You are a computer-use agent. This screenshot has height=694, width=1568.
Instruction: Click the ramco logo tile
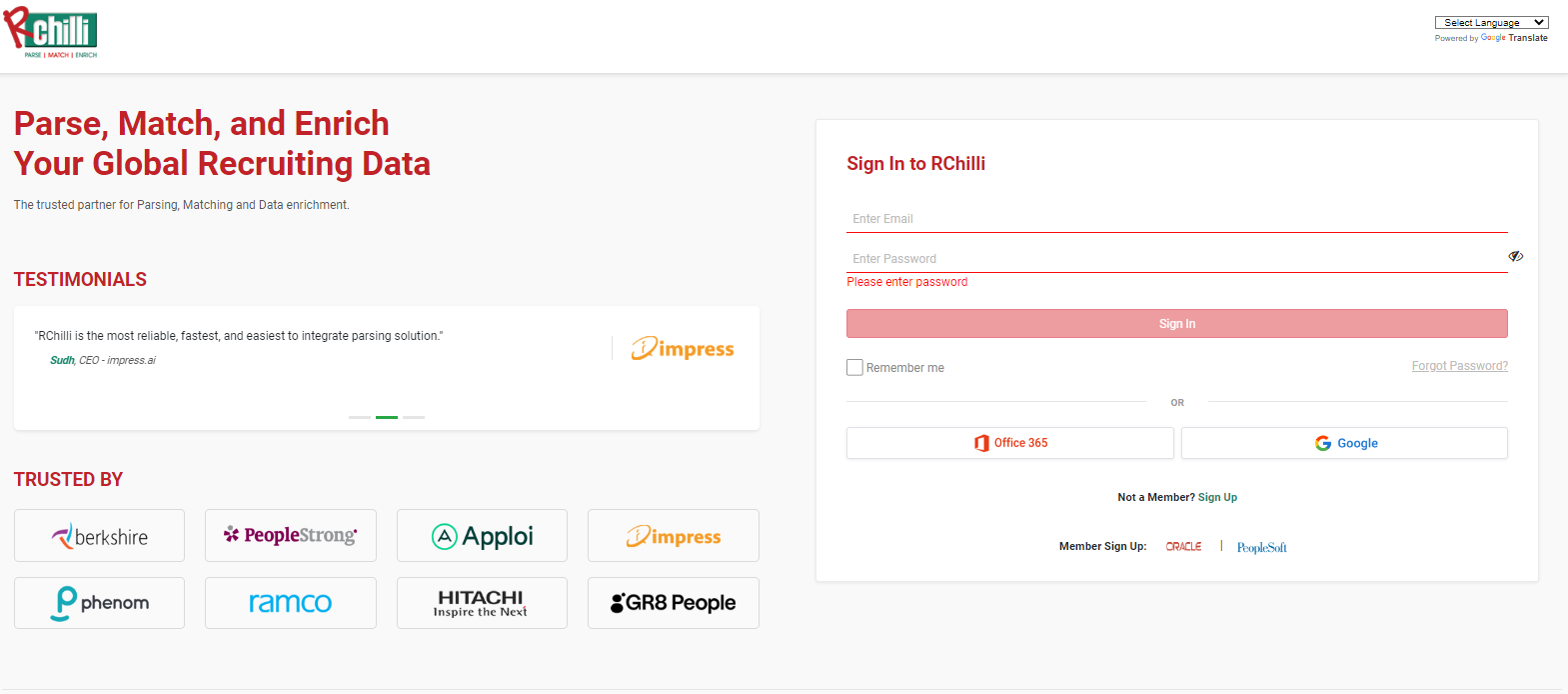[x=290, y=603]
